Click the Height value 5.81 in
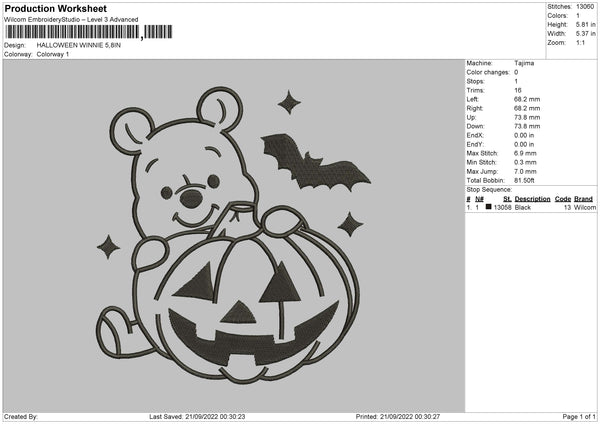 click(585, 24)
